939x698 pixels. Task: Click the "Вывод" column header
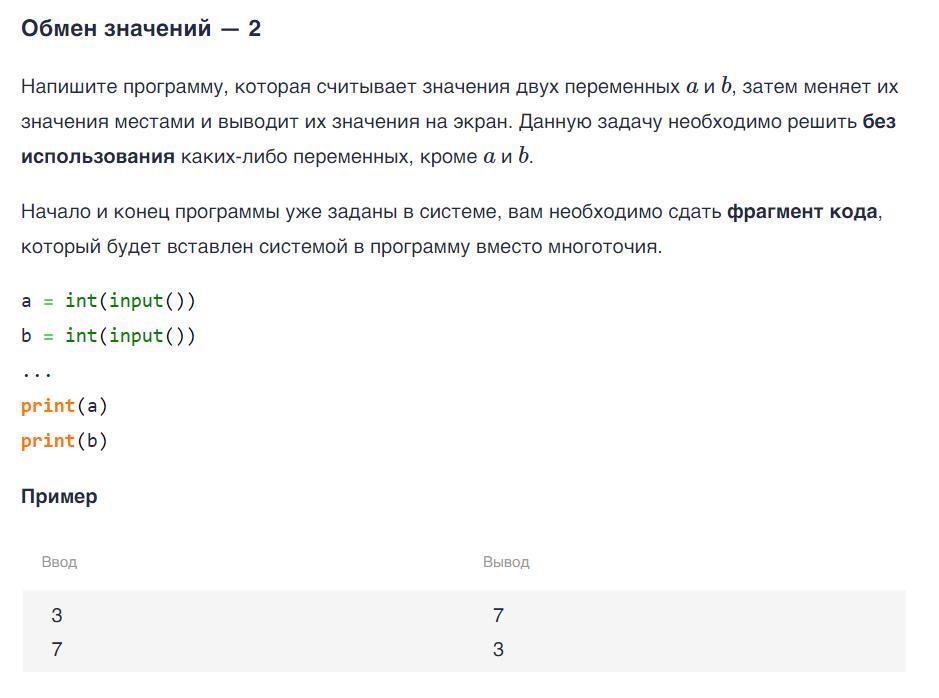(506, 562)
